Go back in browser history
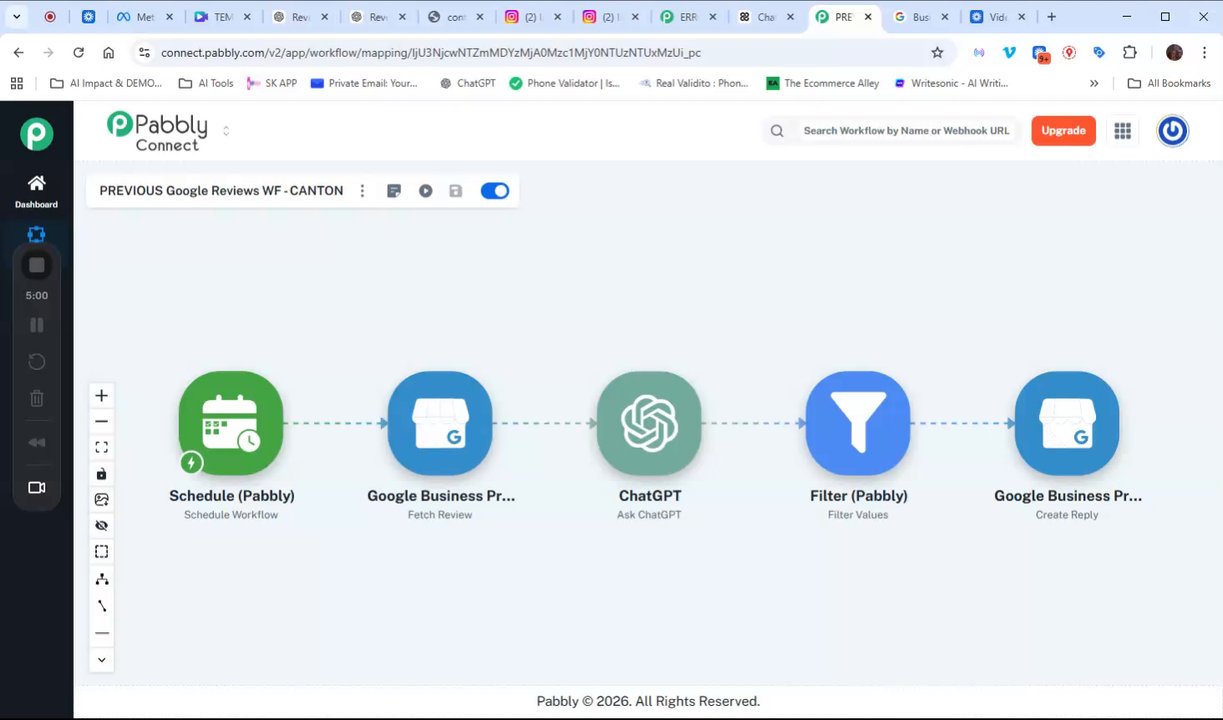 coord(18,53)
